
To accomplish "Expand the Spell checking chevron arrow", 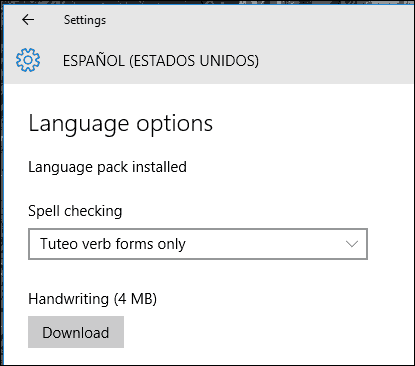I will (x=352, y=244).
